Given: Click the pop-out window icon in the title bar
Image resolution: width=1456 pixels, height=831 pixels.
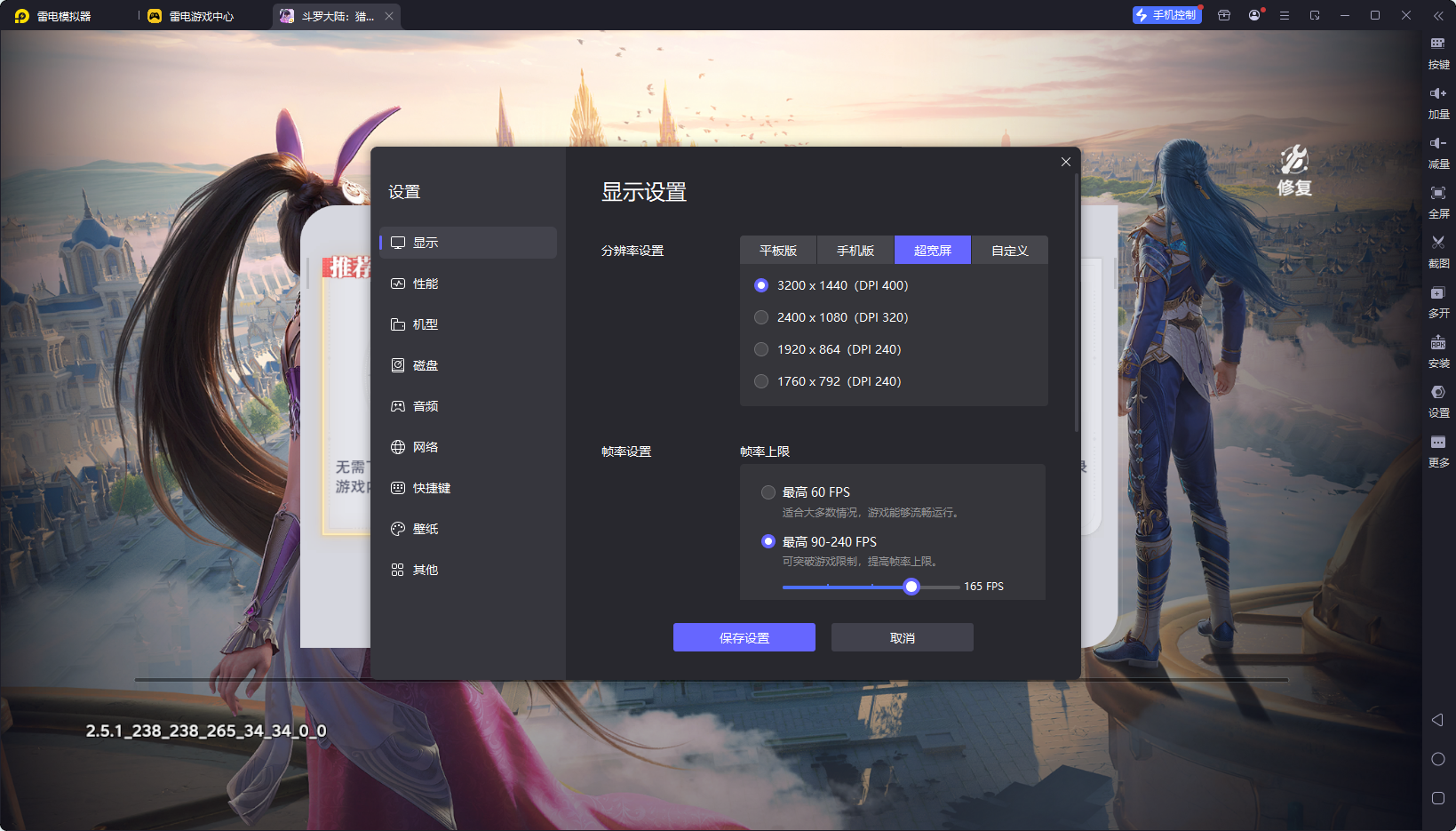Looking at the screenshot, I should [1315, 15].
